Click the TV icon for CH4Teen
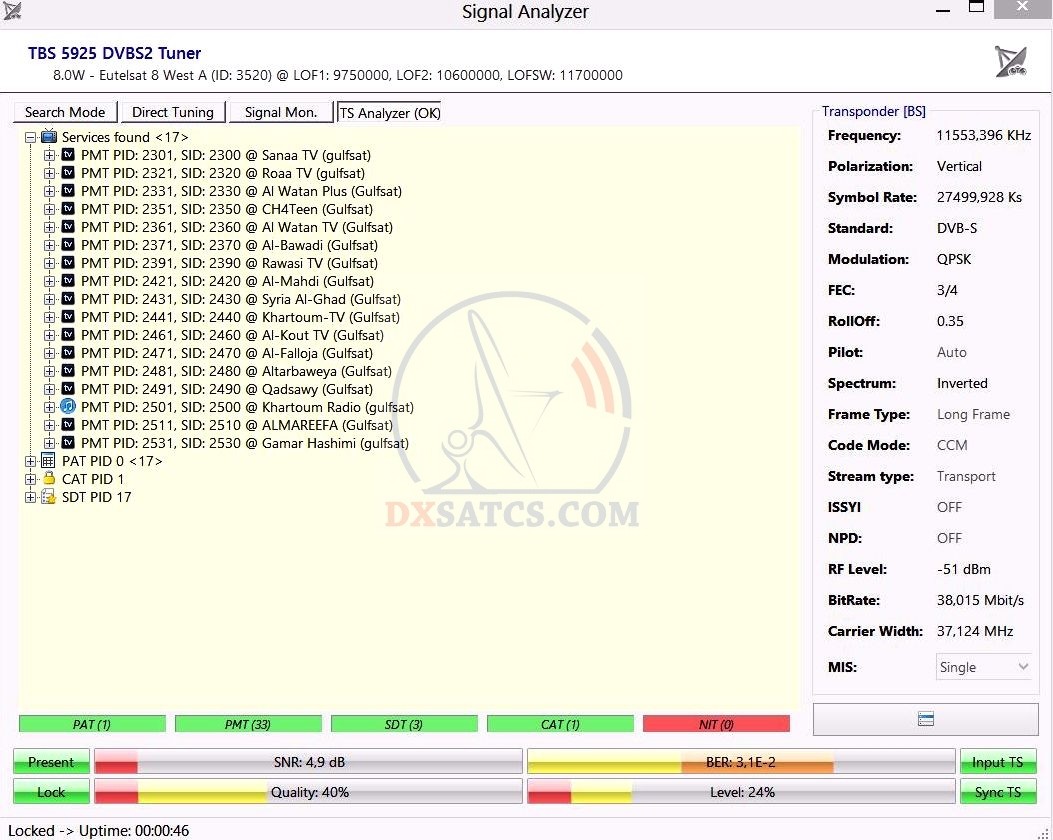Screen dimensions: 1053x840 [x=68, y=209]
